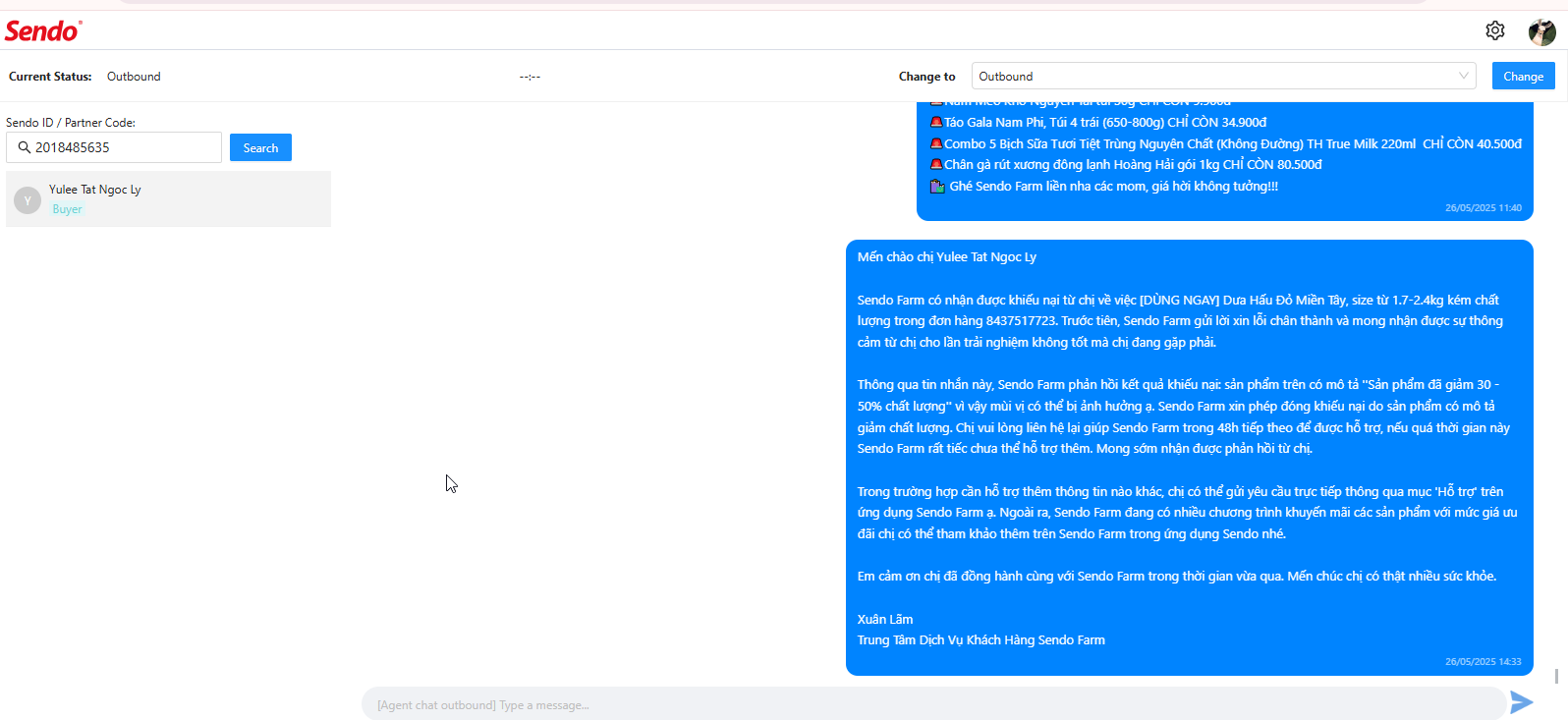The image size is (1568, 720).
Task: Click the "Xuân Lãm" signature text
Action: (x=885, y=619)
